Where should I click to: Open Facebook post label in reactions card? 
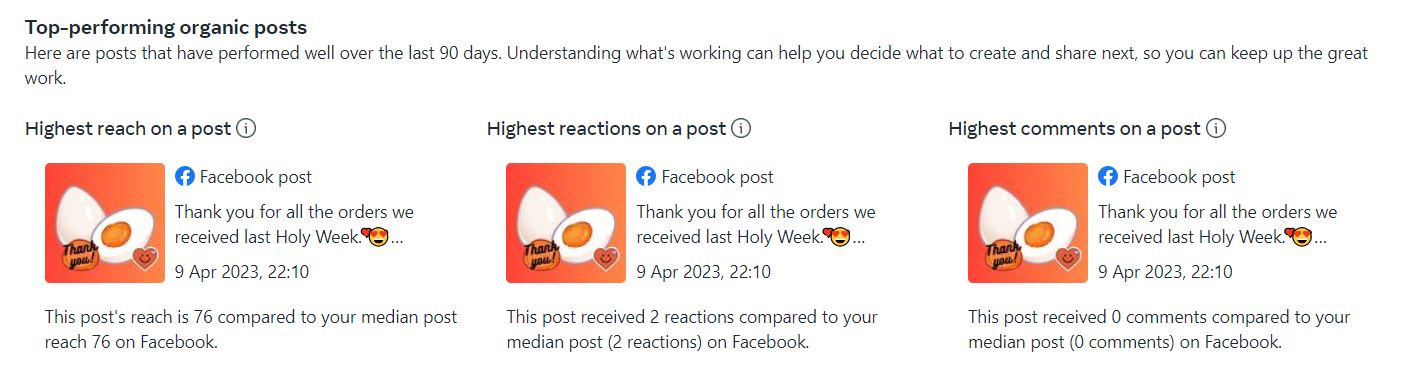[717, 177]
